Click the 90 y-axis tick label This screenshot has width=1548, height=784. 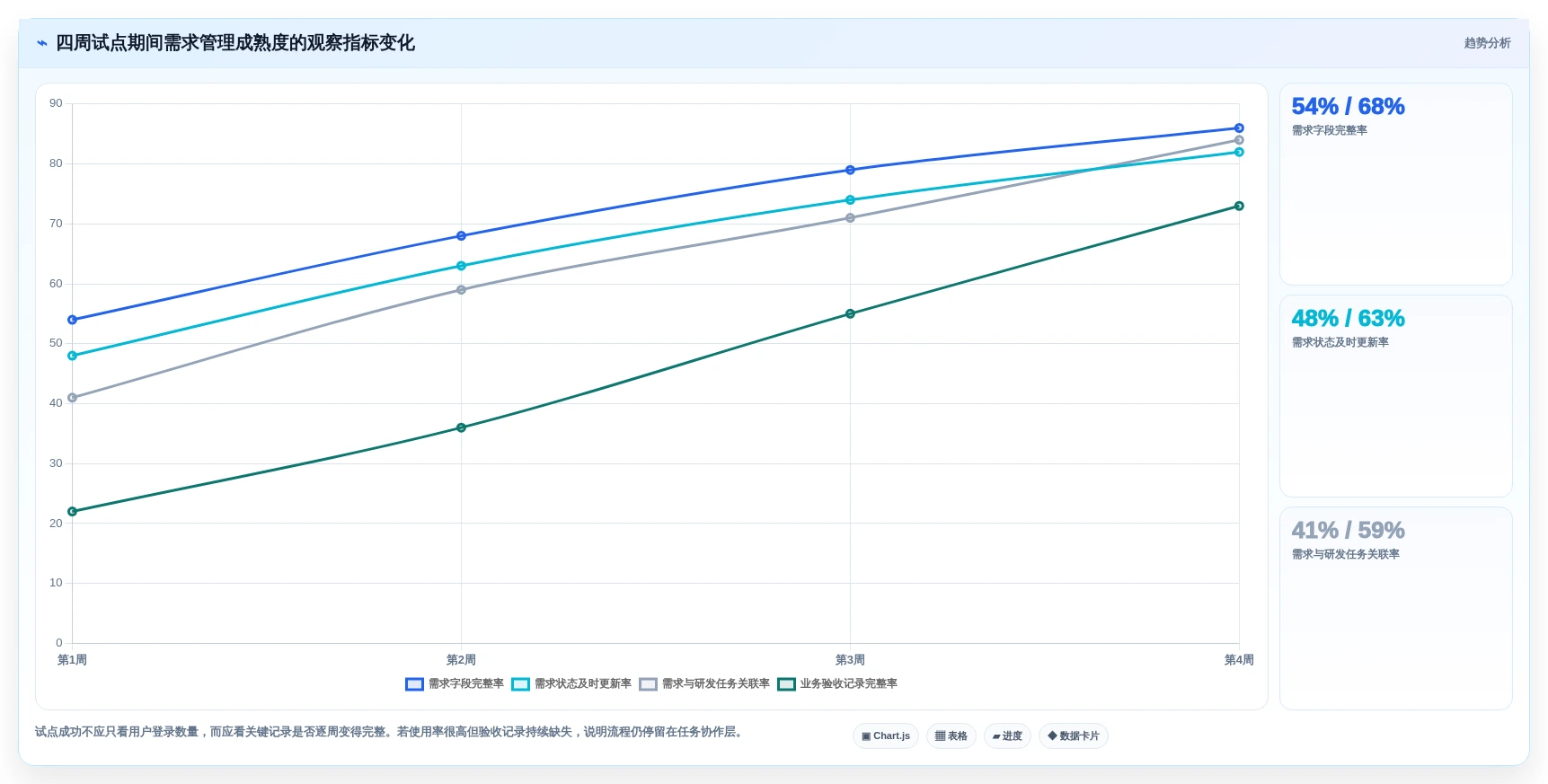pos(56,103)
